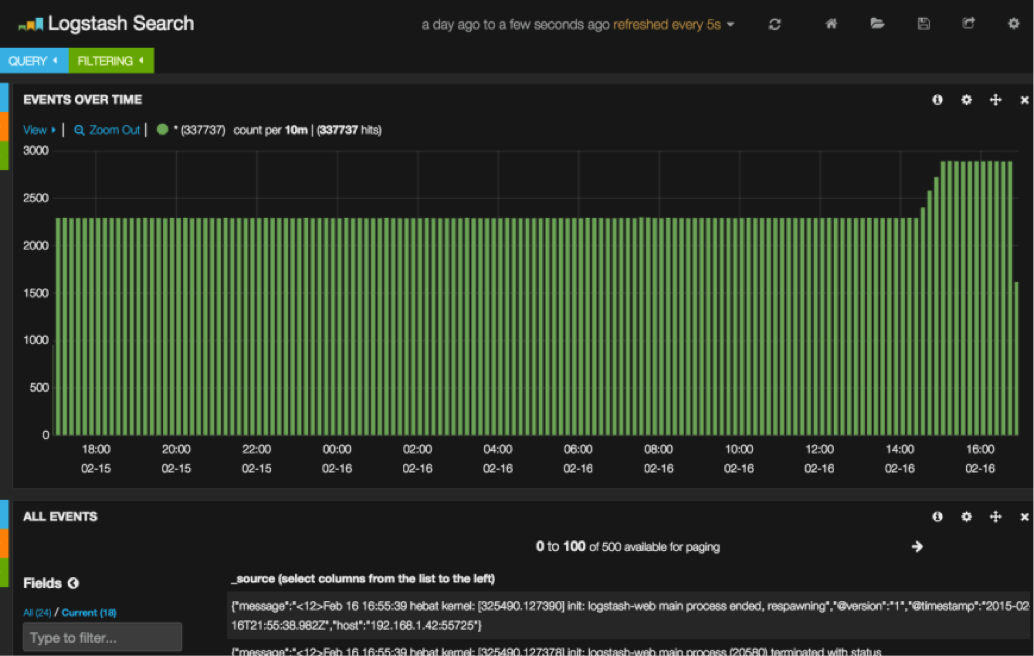Go to next page of events arrow
The width and height of the screenshot is (1034, 656).
pos(917,547)
